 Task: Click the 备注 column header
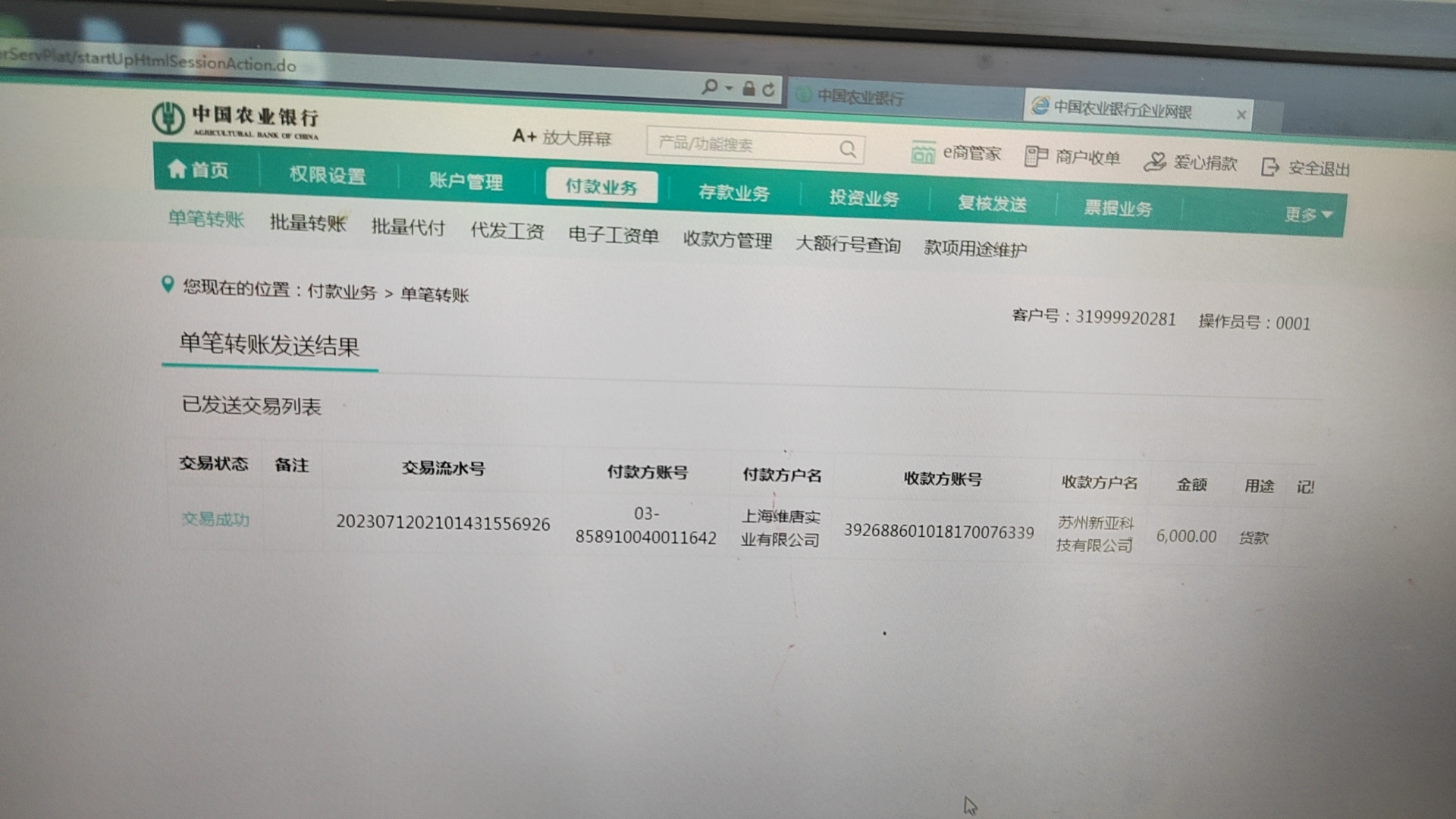tap(292, 466)
